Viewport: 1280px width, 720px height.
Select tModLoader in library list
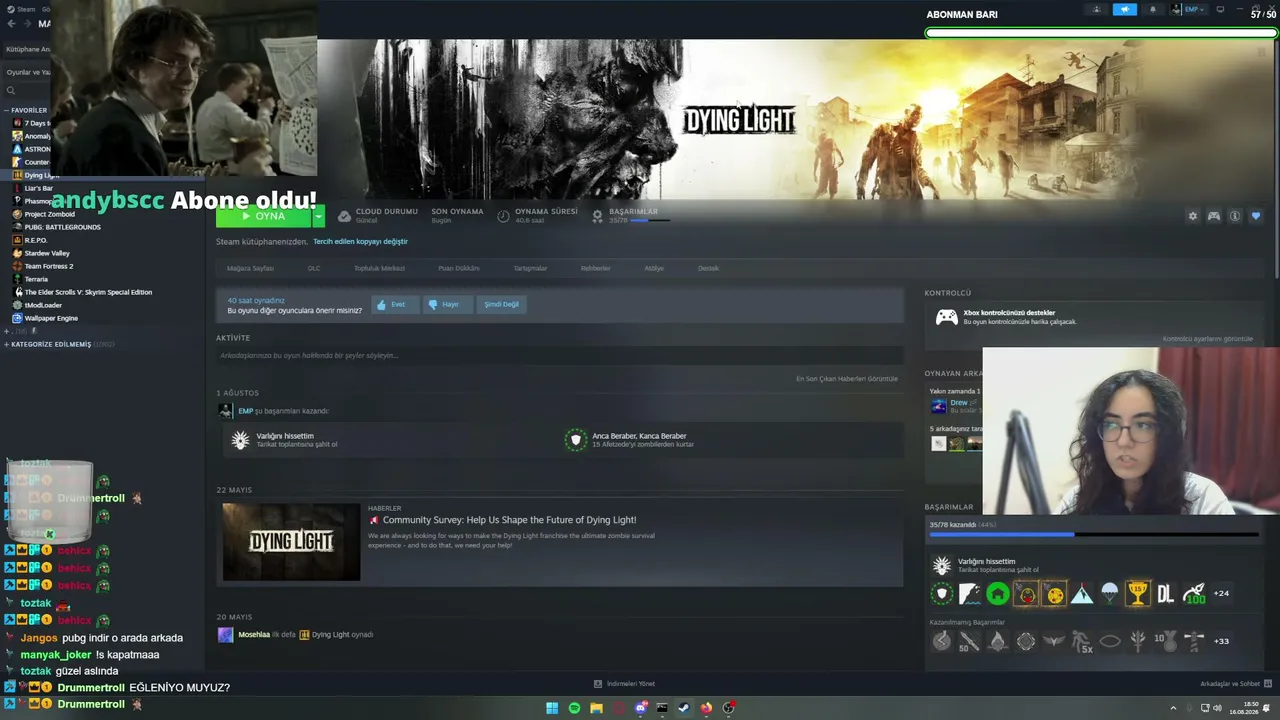[x=43, y=305]
